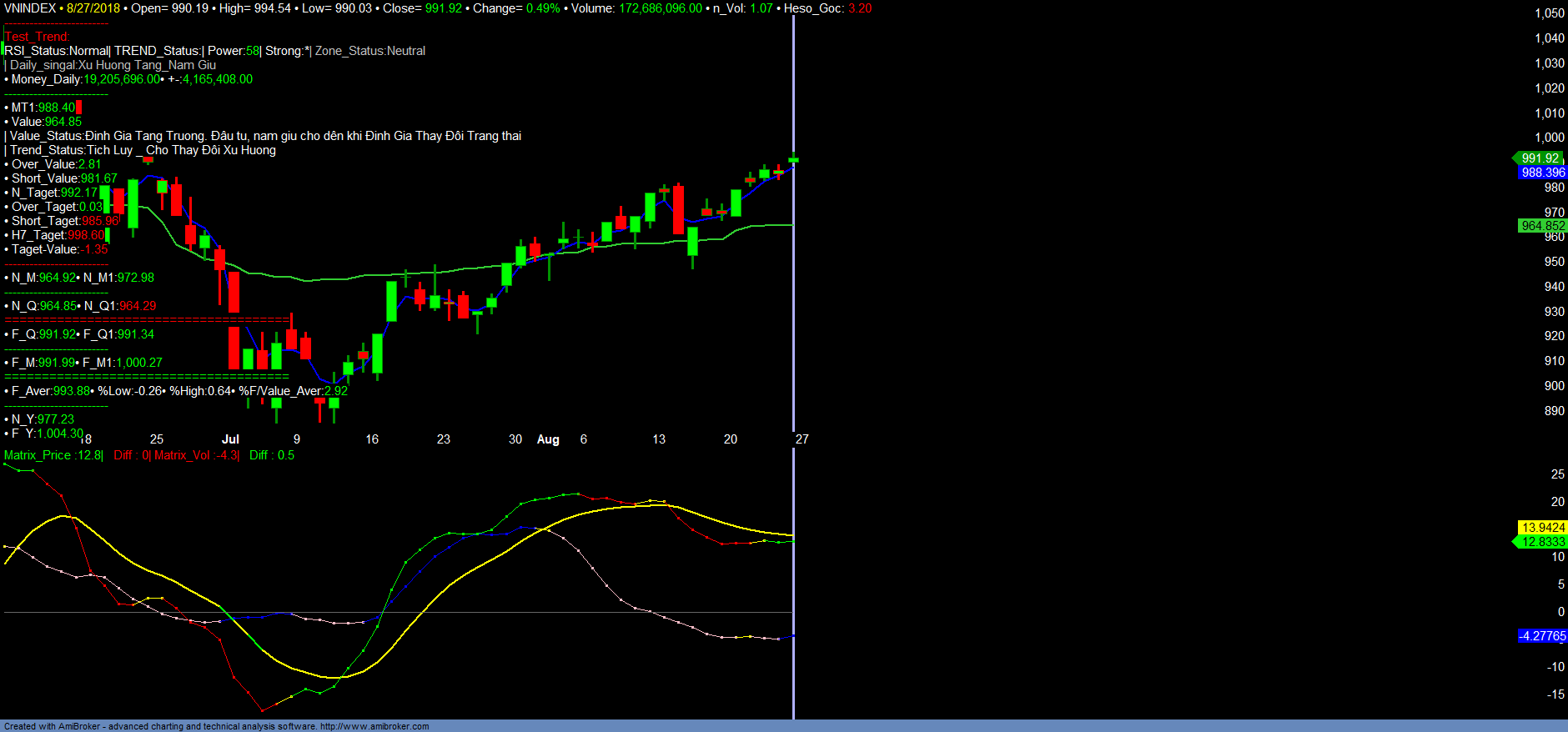
Task: Click the green 12.8333 indicator label
Action: (1542, 542)
